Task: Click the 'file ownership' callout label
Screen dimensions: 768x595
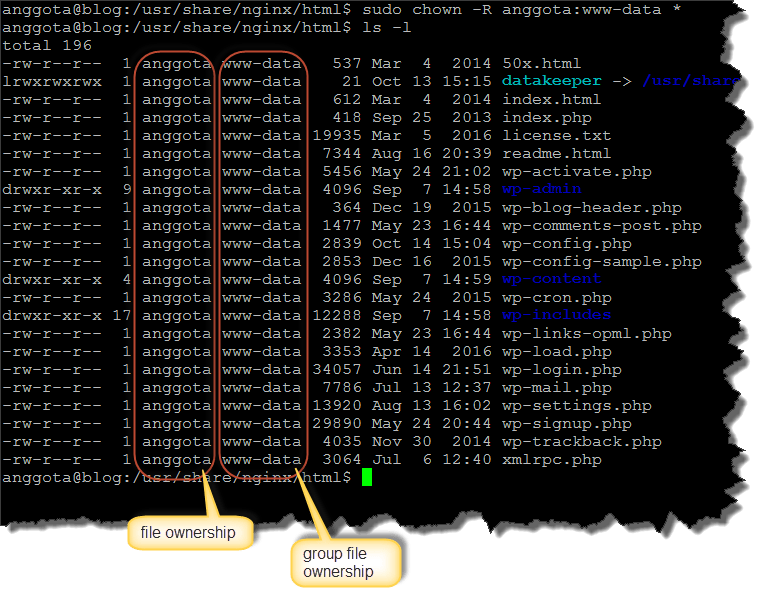Action: pyautogui.click(x=189, y=533)
